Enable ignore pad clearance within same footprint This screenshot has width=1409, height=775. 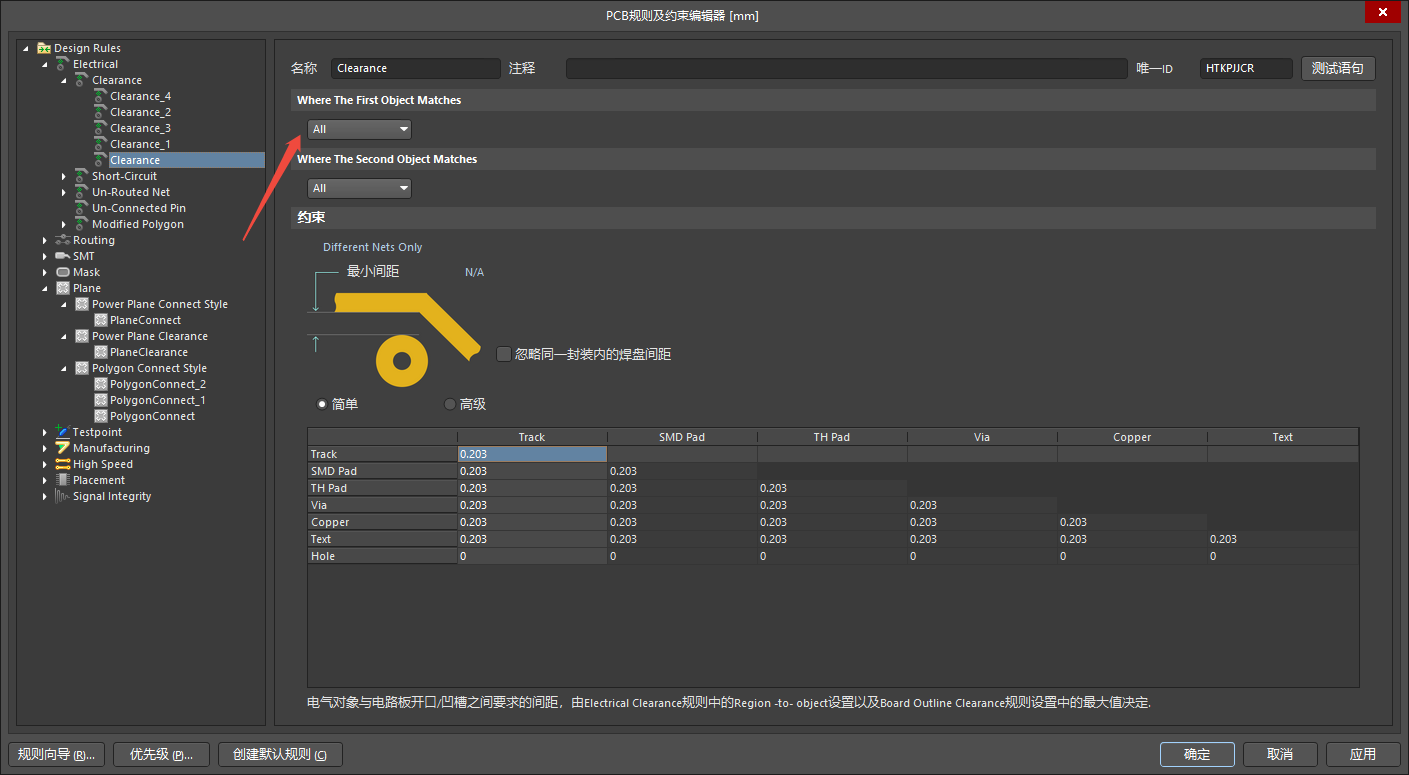click(504, 353)
